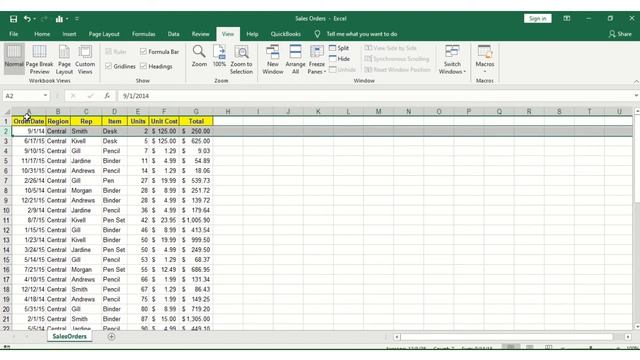Click the Save icon in the quick access toolbar
Screen dimensions: 640x360
(13, 19)
